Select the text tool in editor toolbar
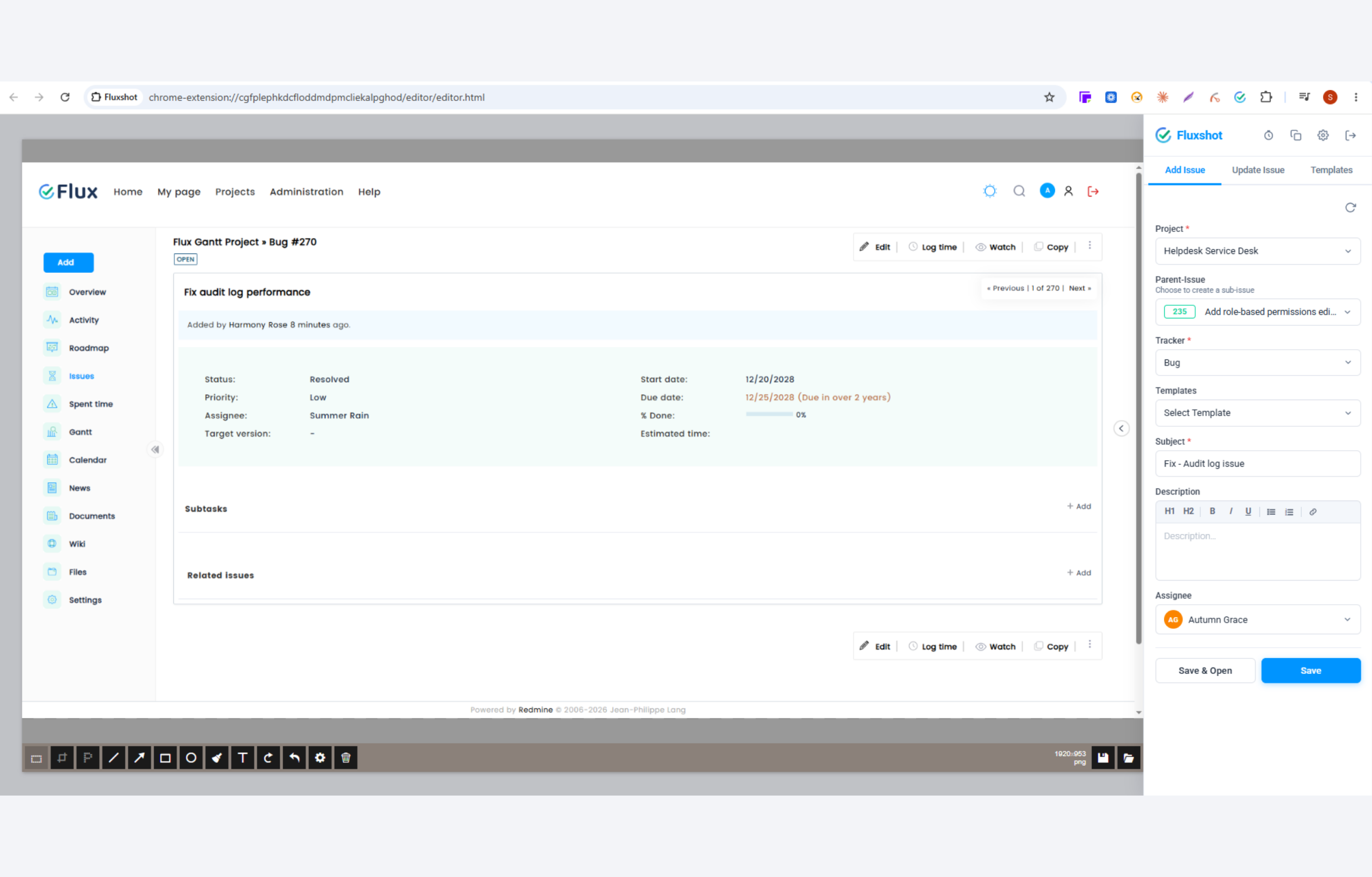This screenshot has width=1372, height=877. (x=243, y=758)
